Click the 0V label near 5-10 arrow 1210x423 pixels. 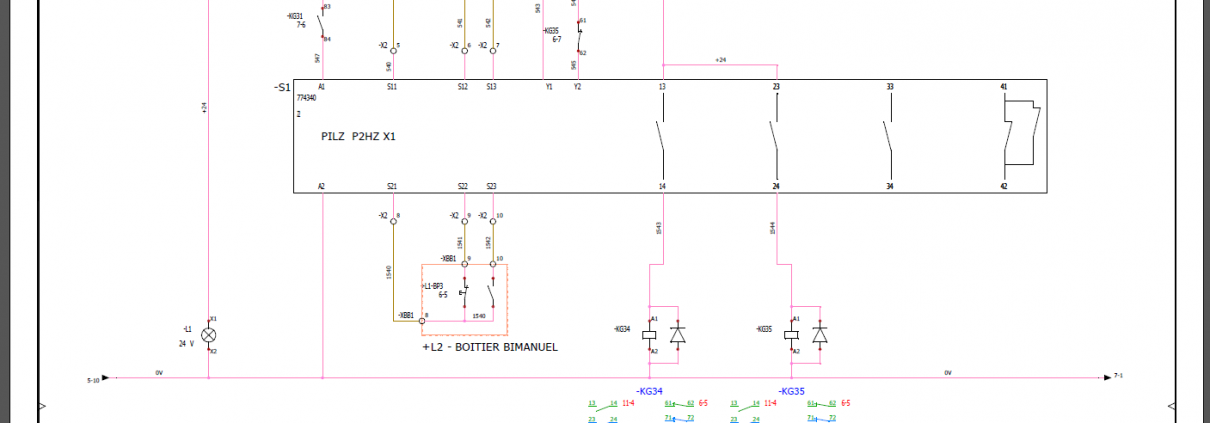point(158,373)
